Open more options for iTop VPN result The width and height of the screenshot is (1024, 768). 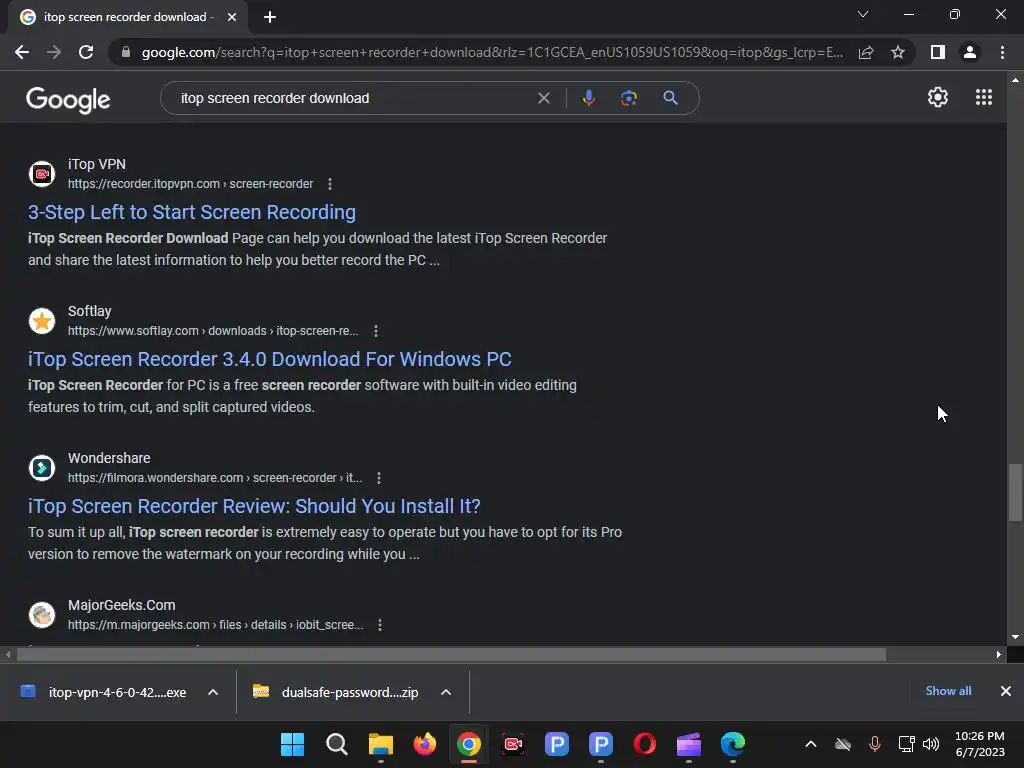330,184
